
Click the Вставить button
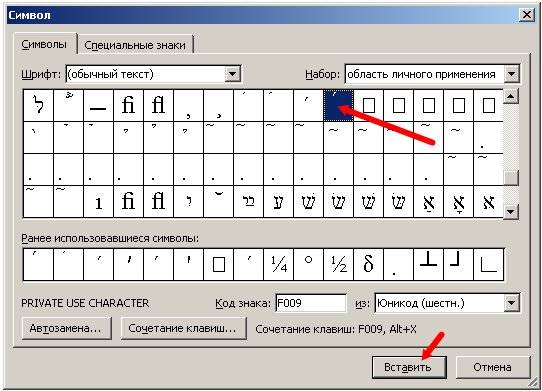point(409,367)
